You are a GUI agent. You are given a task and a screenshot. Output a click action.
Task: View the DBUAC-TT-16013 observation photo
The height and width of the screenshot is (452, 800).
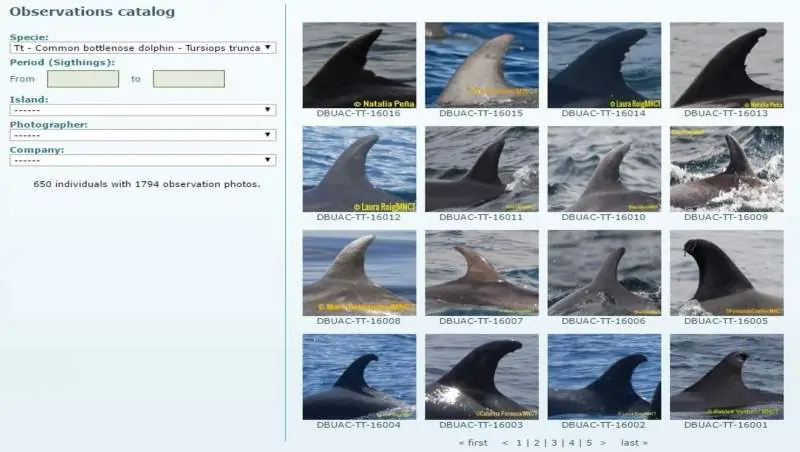726,65
